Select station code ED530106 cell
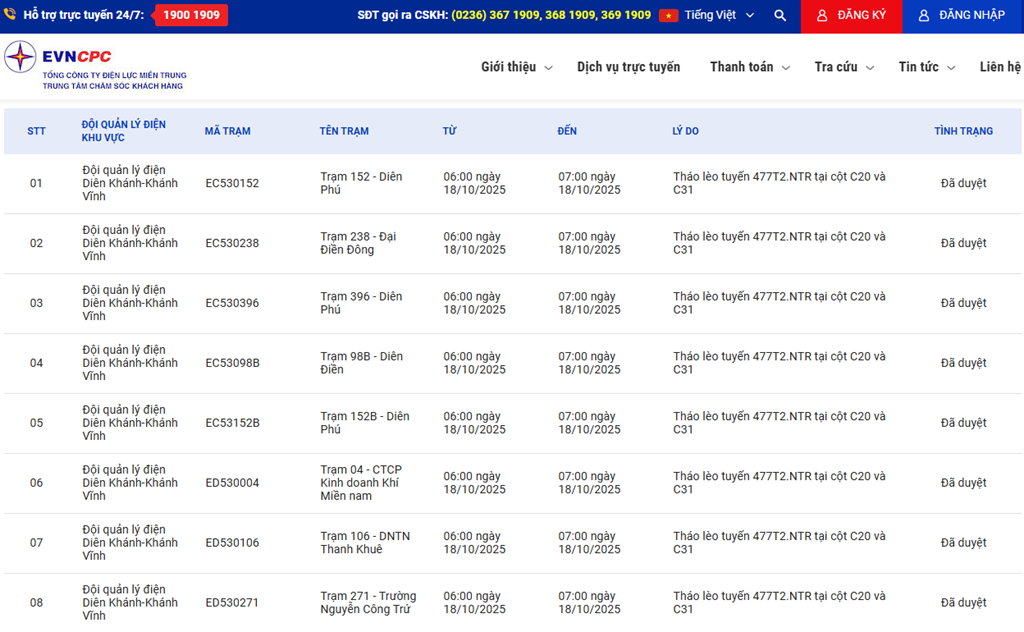The image size is (1024, 632). pyautogui.click(x=232, y=543)
